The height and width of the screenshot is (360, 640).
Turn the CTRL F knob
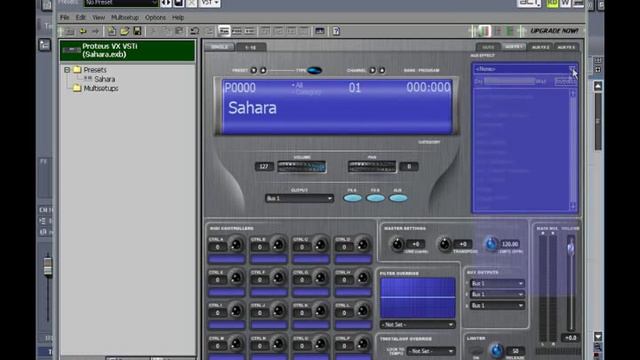tap(278, 277)
